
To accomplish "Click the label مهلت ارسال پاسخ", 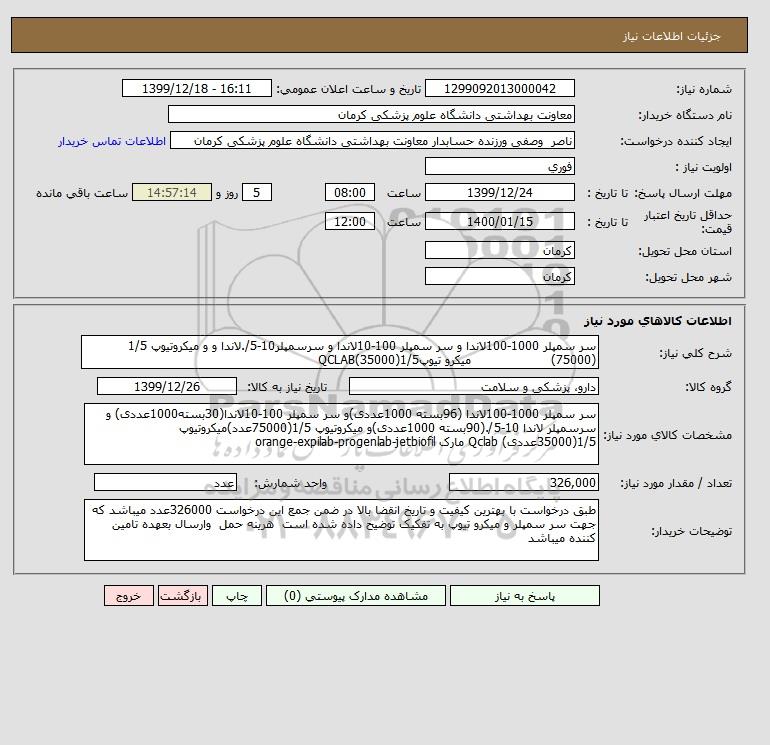I will click(684, 193).
